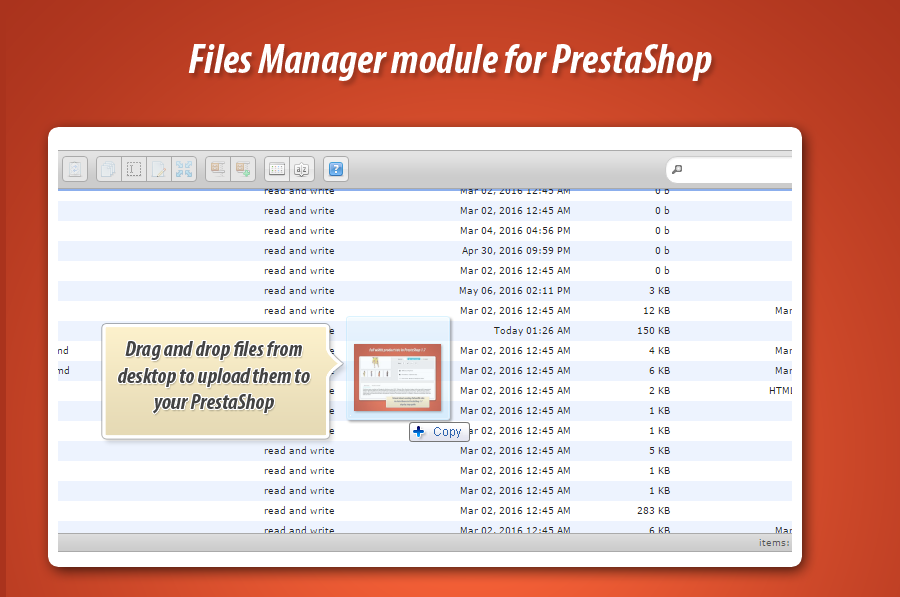Image resolution: width=900 pixels, height=597 pixels.
Task: Click the edit file pencil icon
Action: point(158,169)
